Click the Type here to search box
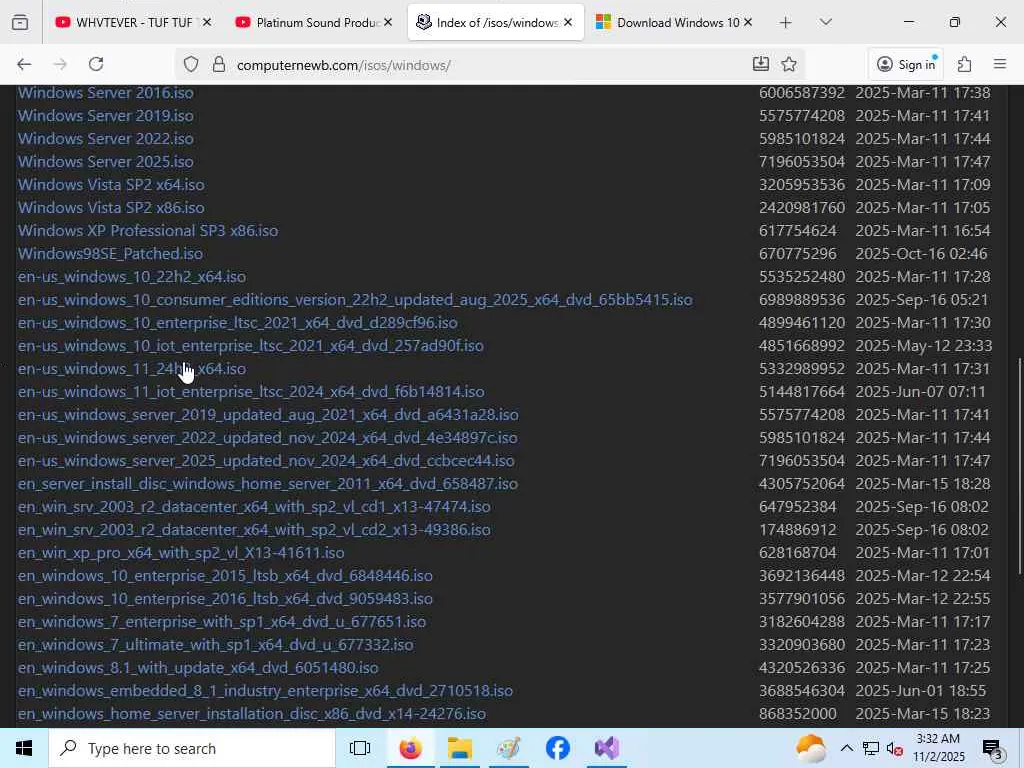 coord(192,748)
